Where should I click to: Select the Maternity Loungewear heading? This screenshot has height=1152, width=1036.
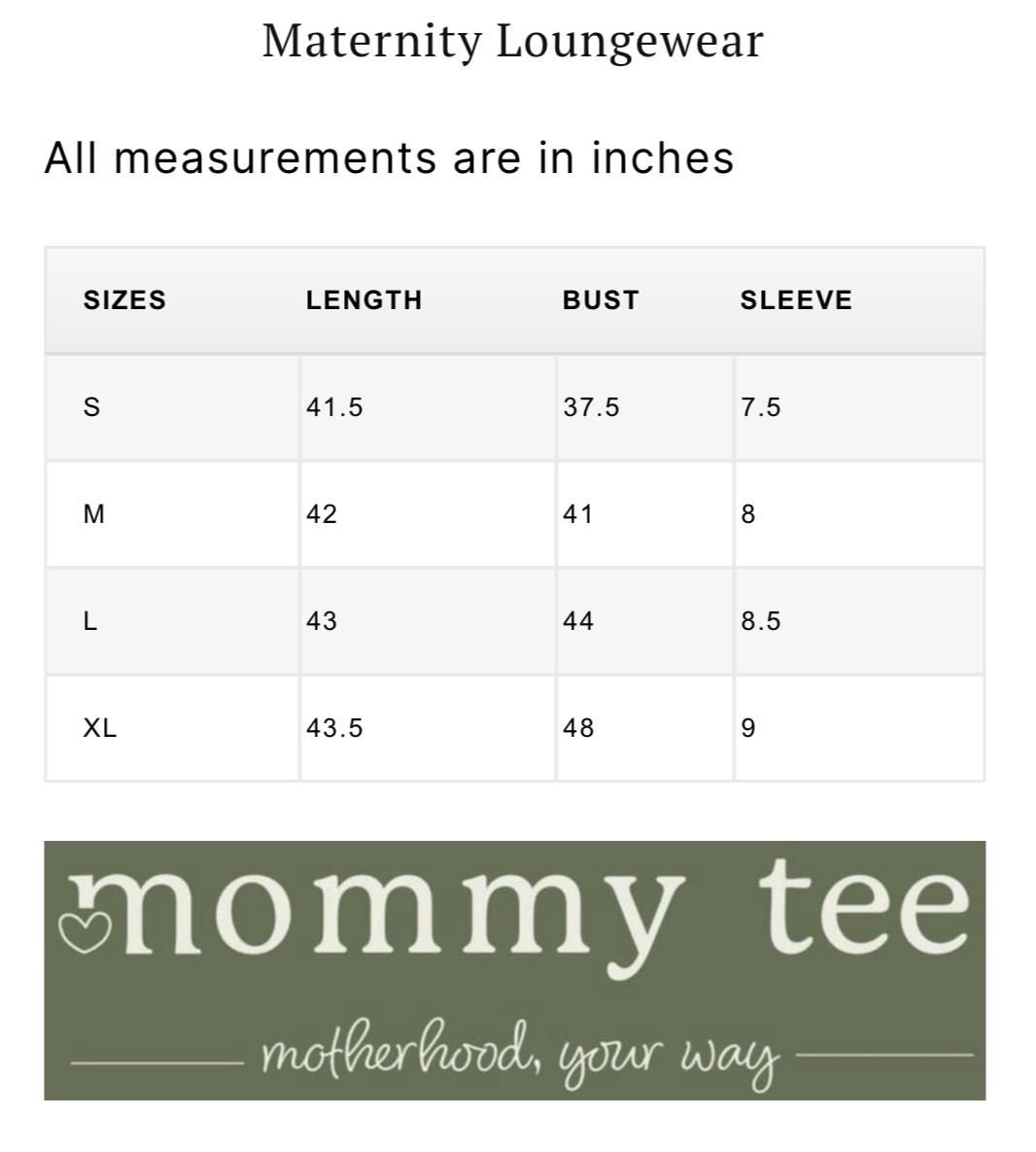coord(512,42)
